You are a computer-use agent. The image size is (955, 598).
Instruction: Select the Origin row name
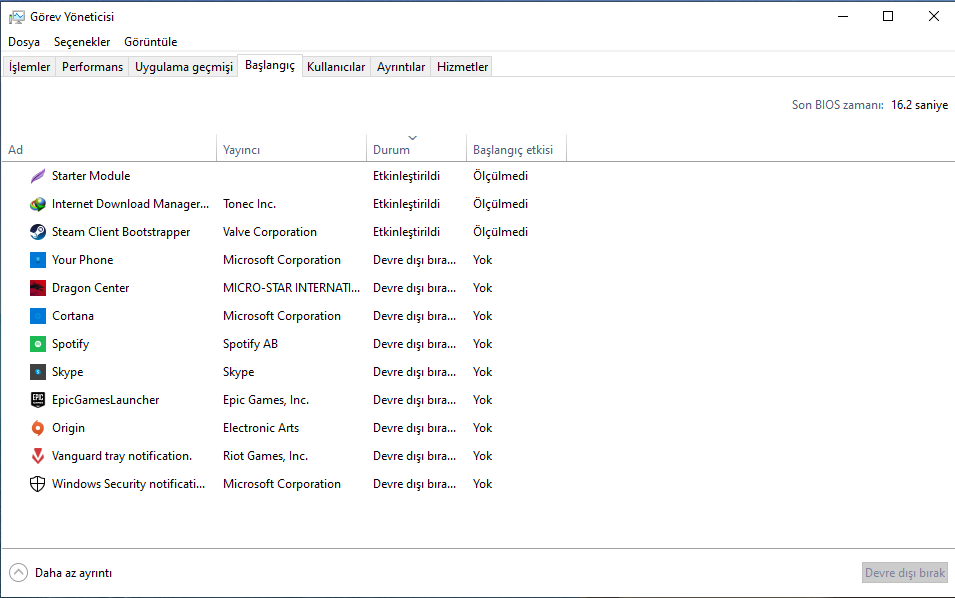point(68,428)
